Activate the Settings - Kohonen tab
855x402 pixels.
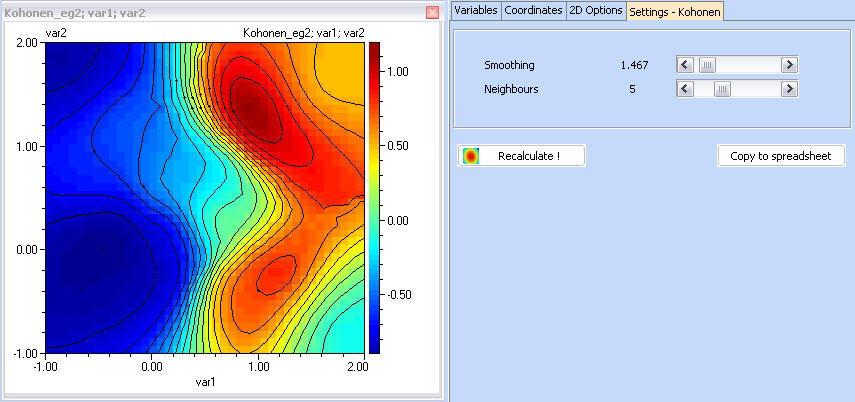(675, 11)
